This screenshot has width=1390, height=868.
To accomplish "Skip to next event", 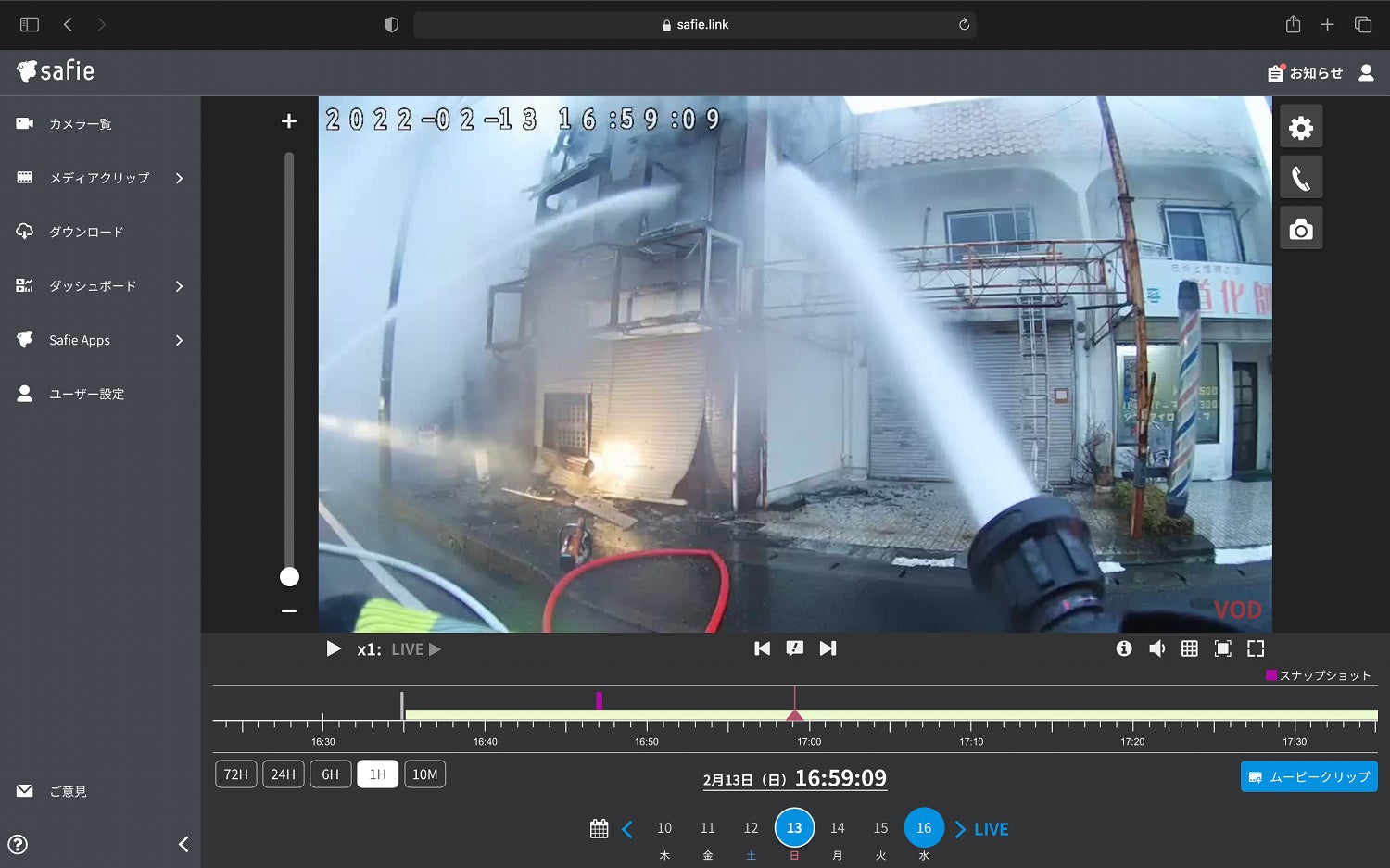I will coord(828,648).
